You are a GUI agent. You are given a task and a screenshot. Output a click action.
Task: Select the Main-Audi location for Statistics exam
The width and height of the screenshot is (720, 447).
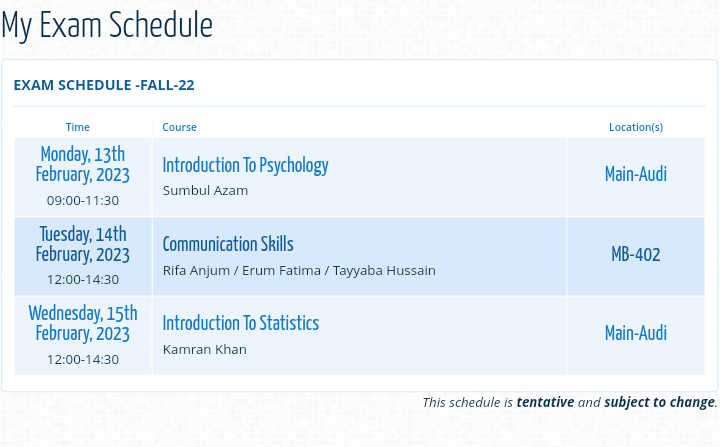[x=636, y=333]
